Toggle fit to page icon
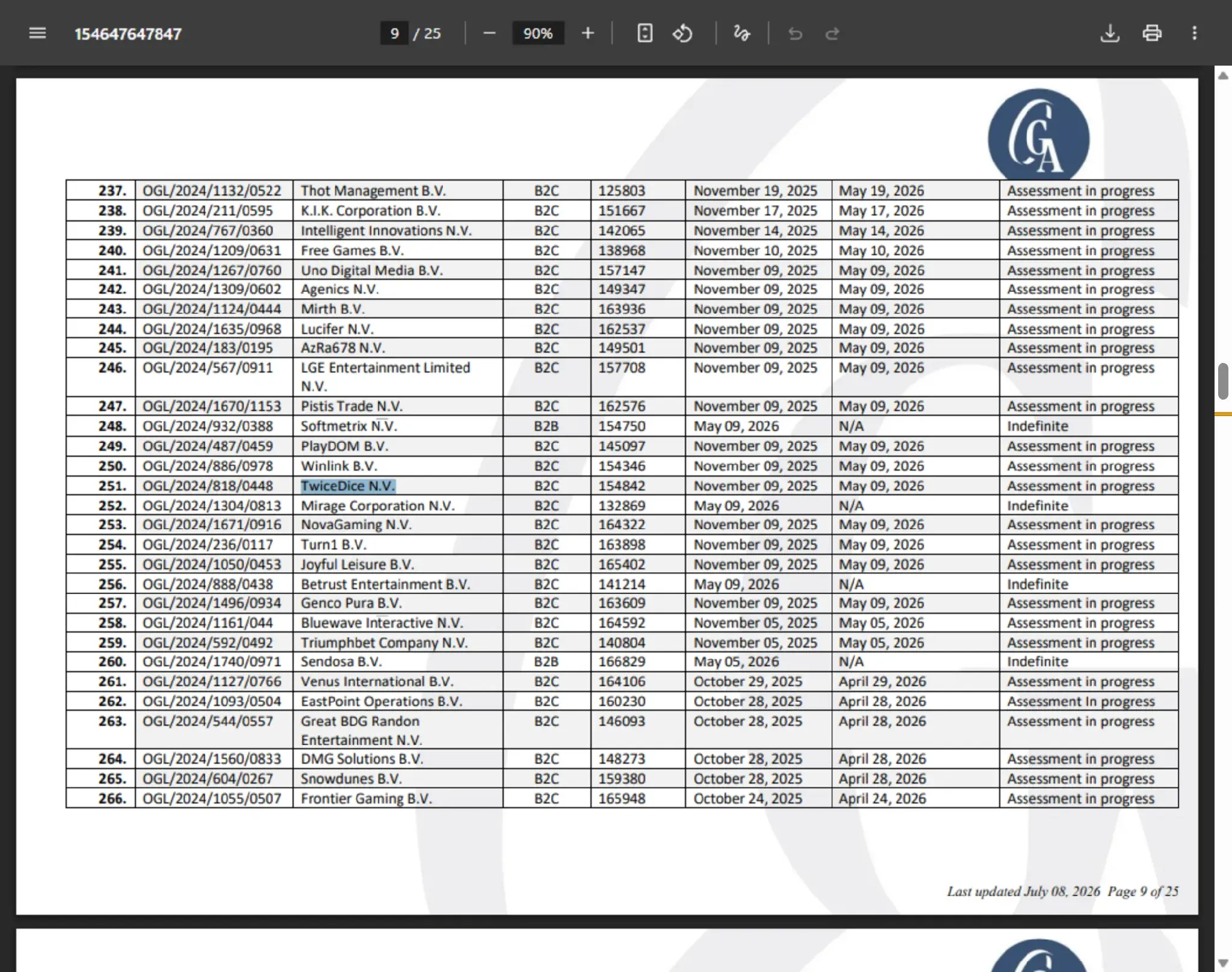The height and width of the screenshot is (972, 1232). 645,33
